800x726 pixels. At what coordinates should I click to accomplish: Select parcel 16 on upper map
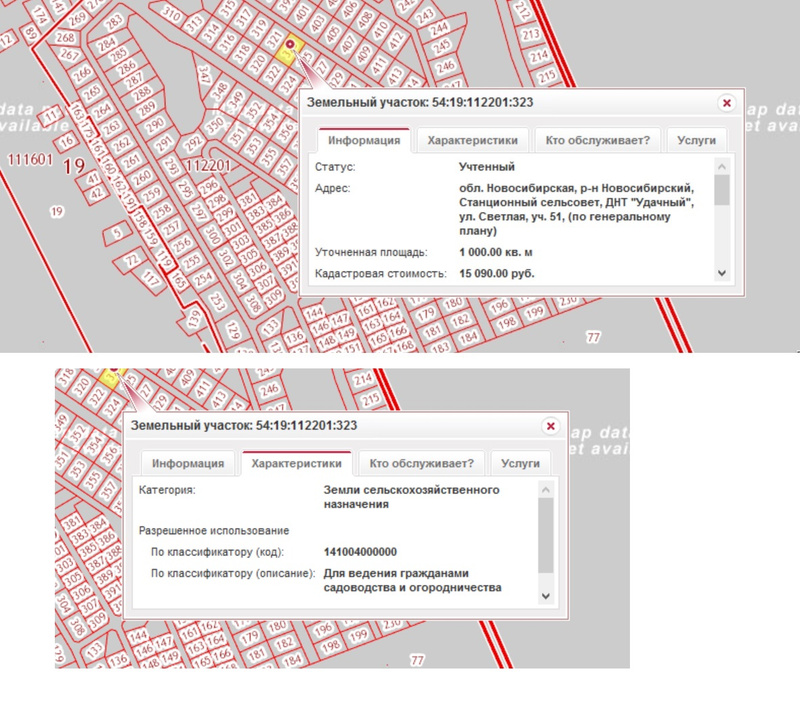coord(66,141)
